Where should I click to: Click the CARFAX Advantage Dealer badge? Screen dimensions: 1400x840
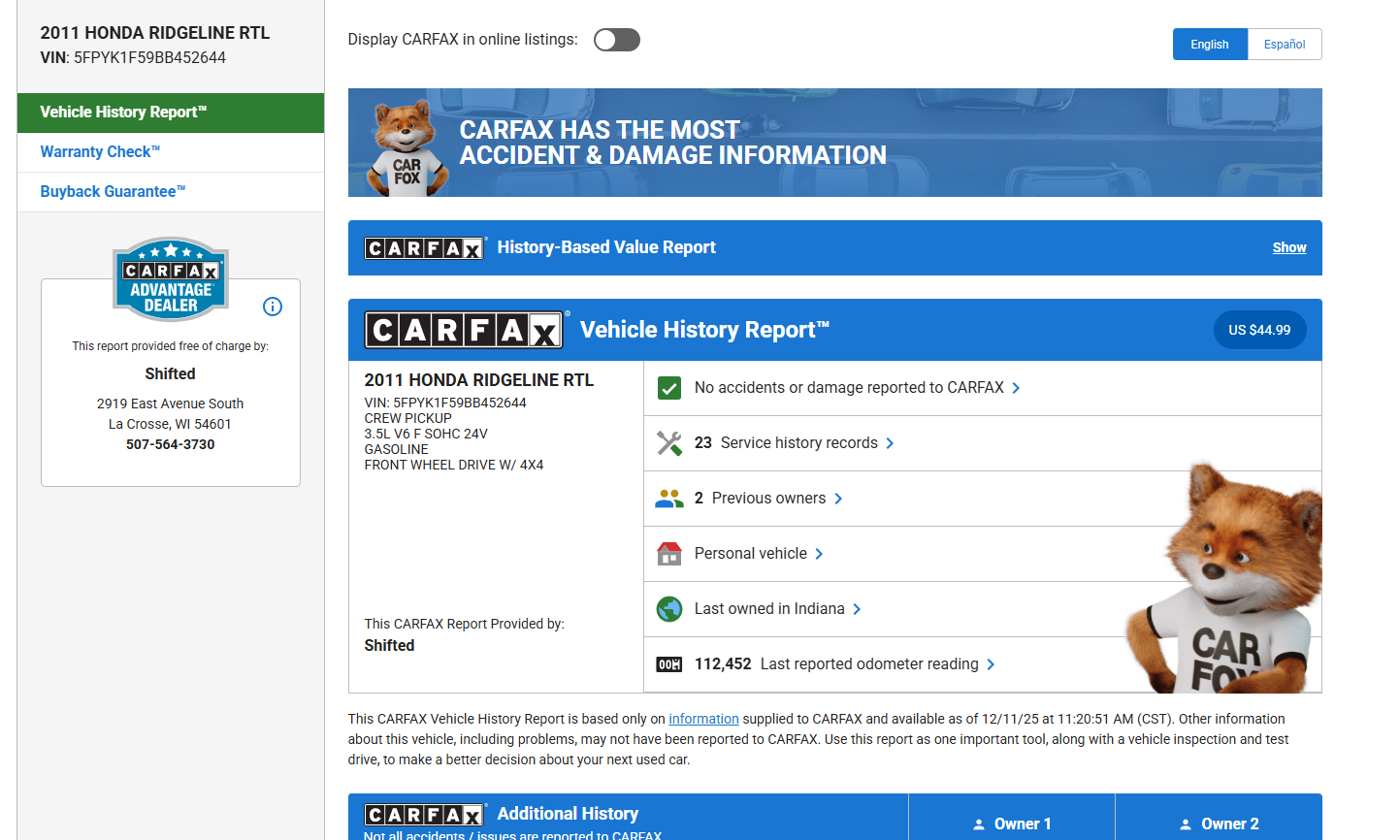[x=171, y=279]
